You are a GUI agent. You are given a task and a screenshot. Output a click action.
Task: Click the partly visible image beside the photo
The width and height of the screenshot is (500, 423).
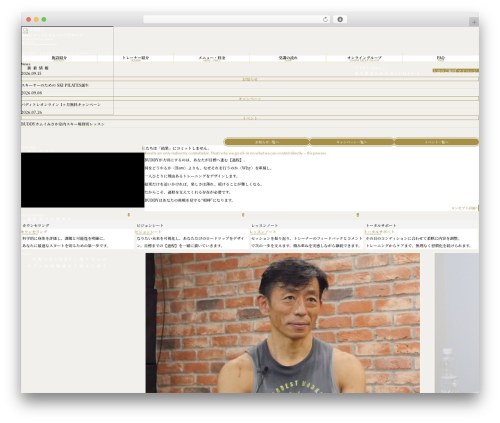tap(457, 323)
